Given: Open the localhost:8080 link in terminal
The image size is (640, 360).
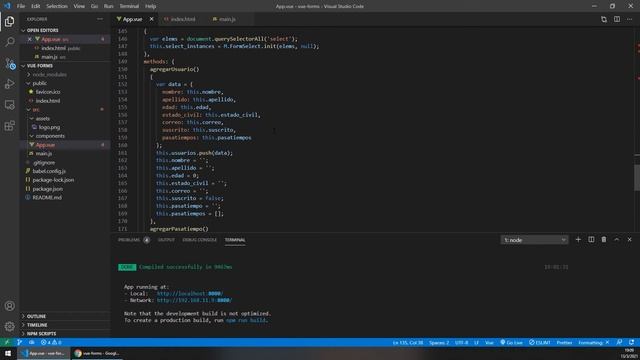Looking at the screenshot, I should [190, 293].
